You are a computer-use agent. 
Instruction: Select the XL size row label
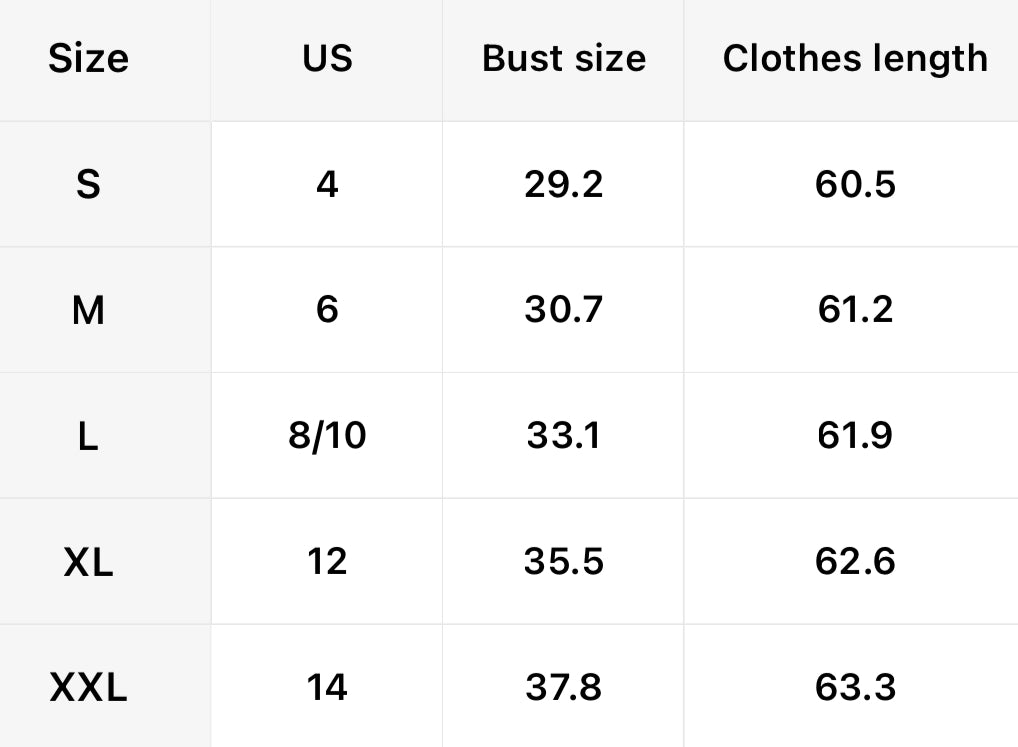point(88,562)
